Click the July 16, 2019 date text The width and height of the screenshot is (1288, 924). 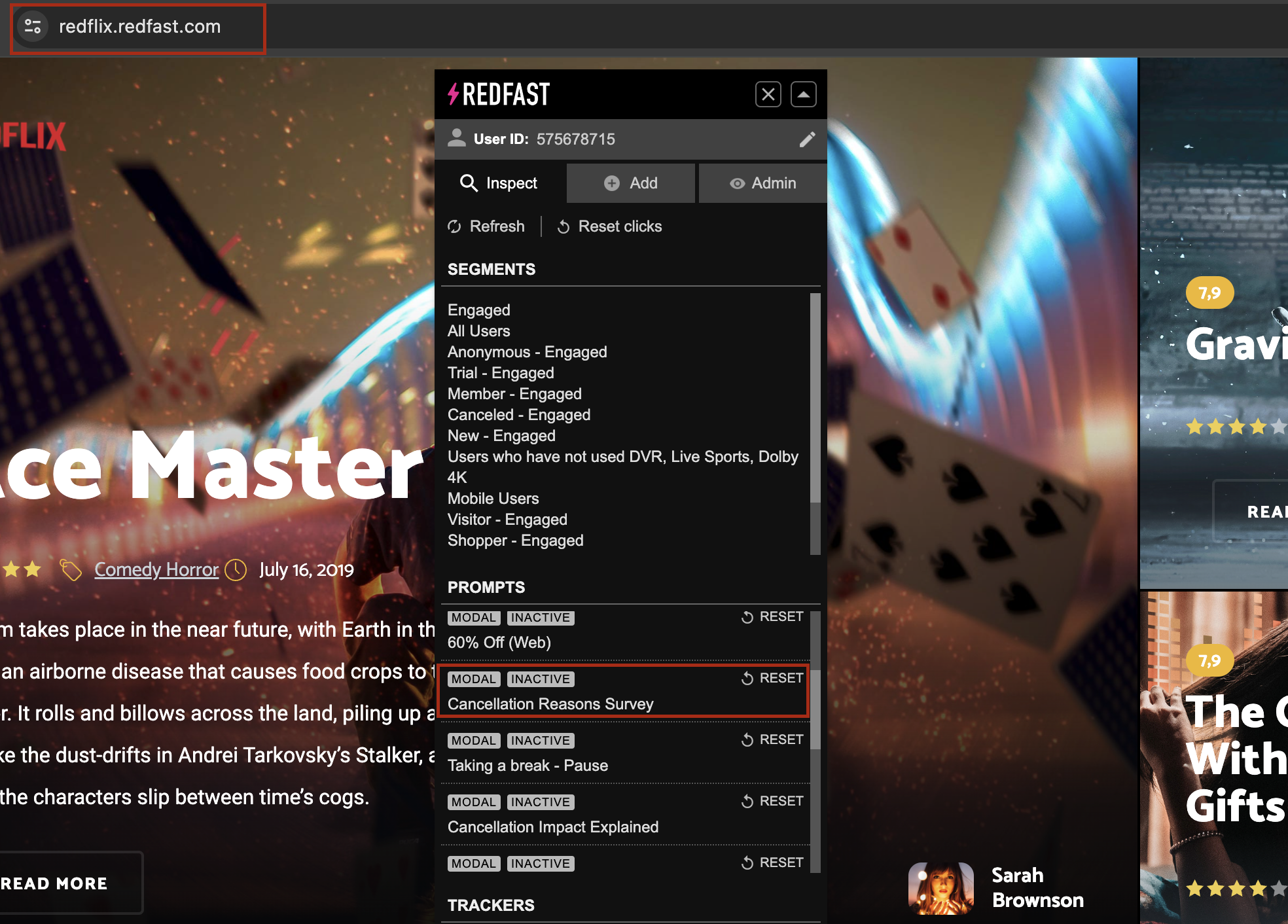(306, 570)
